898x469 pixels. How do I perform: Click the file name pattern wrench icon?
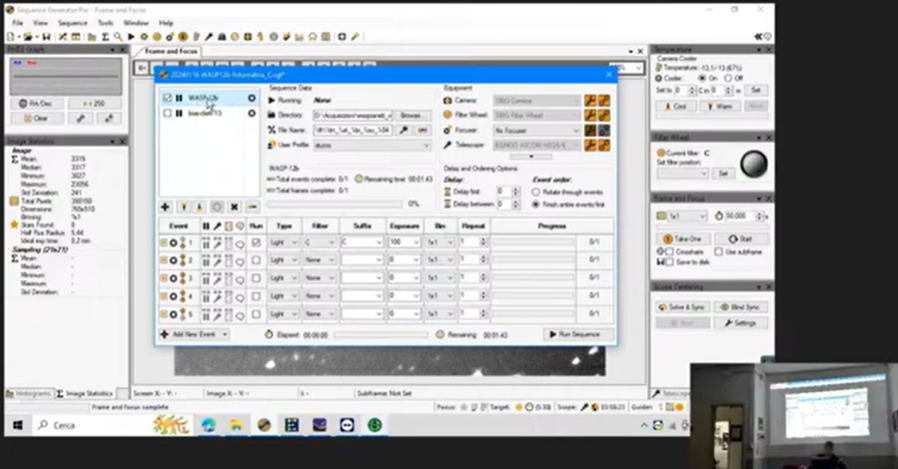[x=403, y=130]
